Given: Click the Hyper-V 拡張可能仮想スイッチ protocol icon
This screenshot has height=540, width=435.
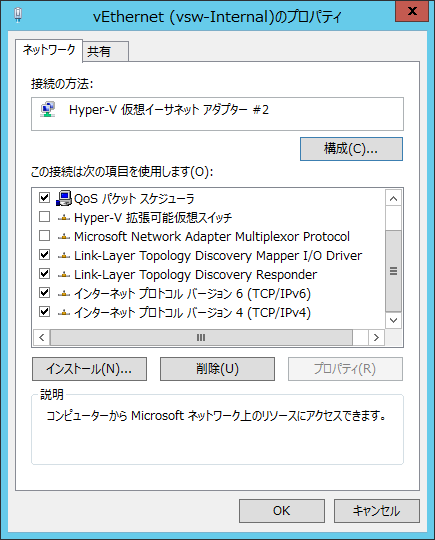Looking at the screenshot, I should (64, 218).
